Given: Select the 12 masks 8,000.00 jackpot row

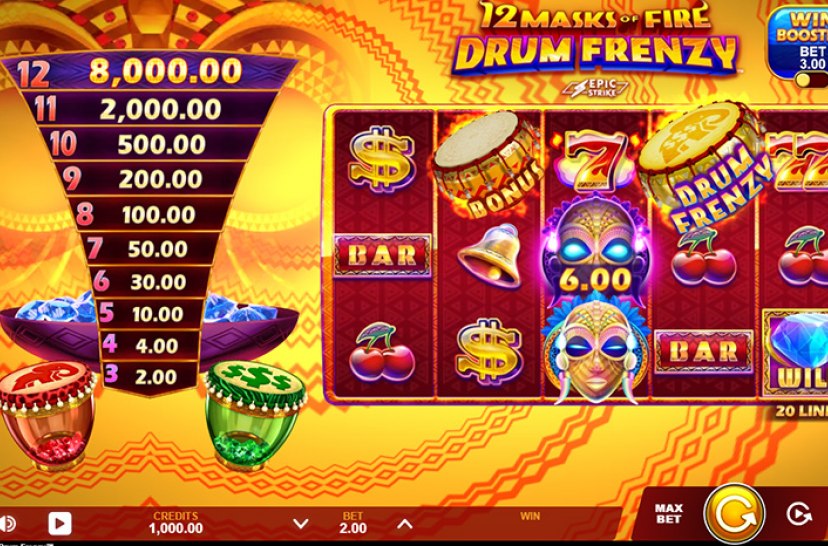Looking at the screenshot, I should point(150,71).
